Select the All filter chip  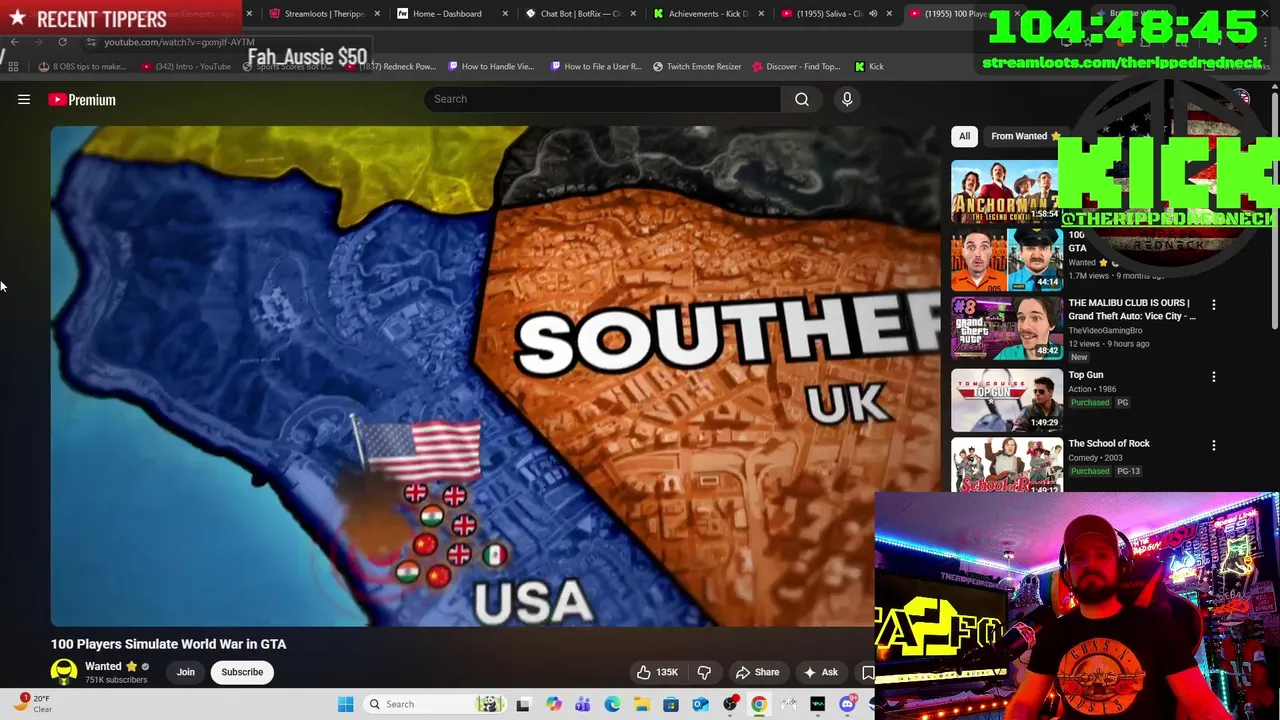click(964, 136)
